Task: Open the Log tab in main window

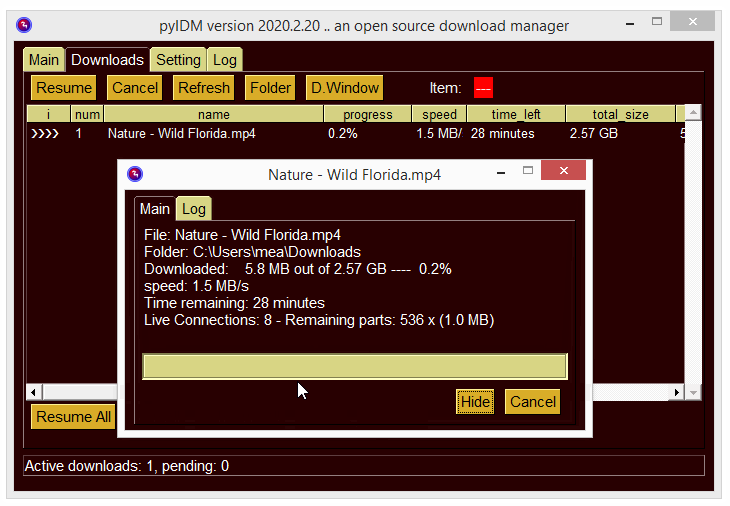Action: pyautogui.click(x=225, y=60)
